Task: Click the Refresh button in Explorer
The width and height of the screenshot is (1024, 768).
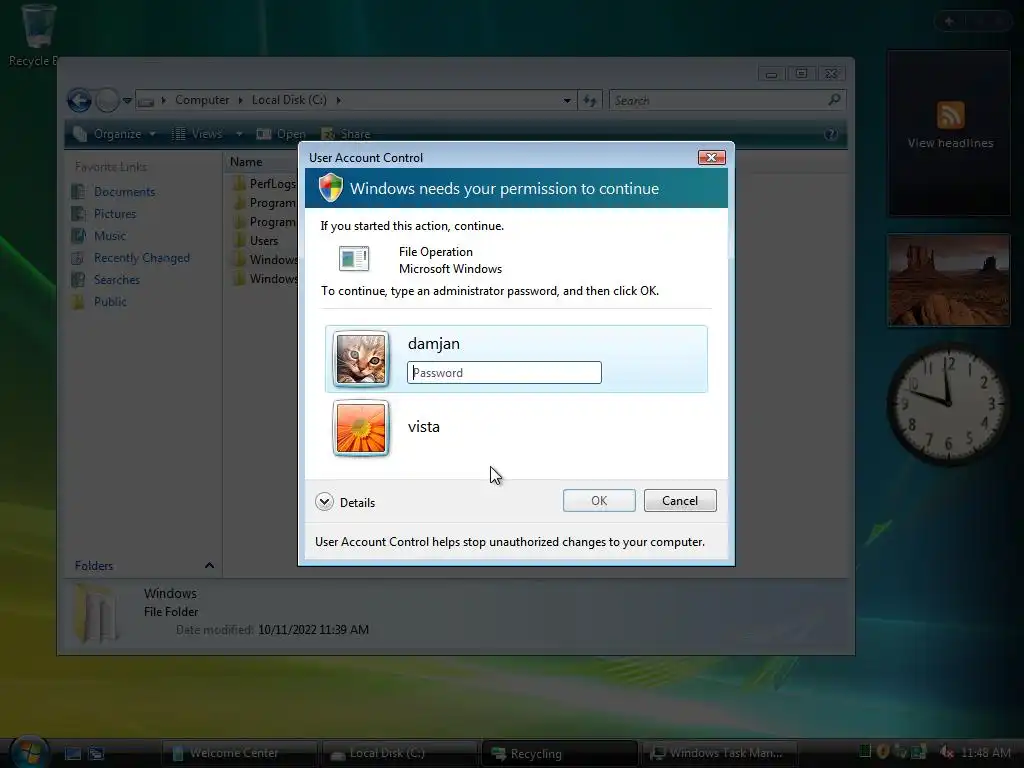Action: (x=590, y=101)
